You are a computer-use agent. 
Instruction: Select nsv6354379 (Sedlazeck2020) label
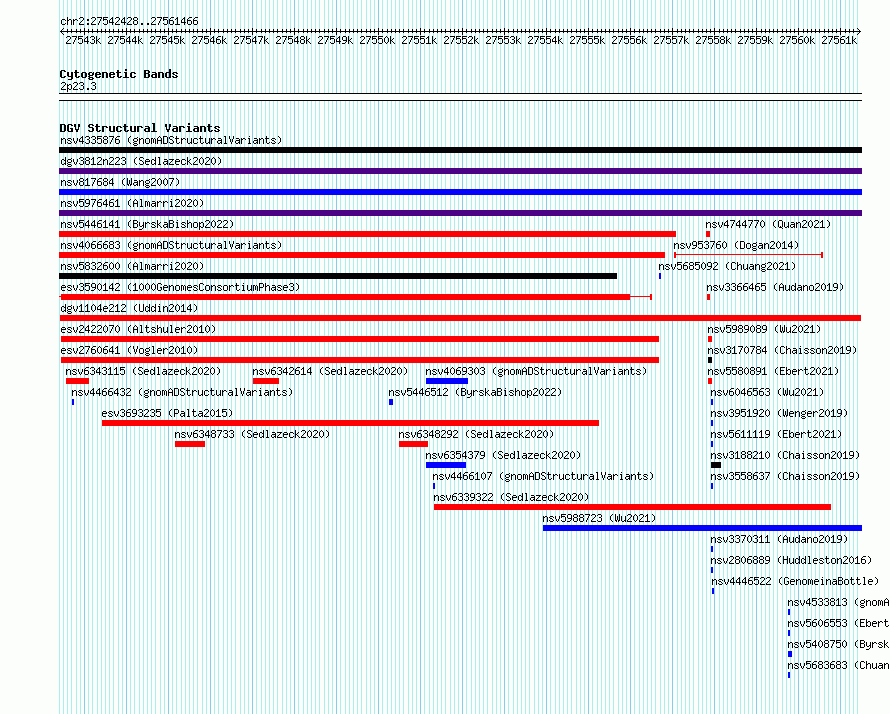click(504, 455)
